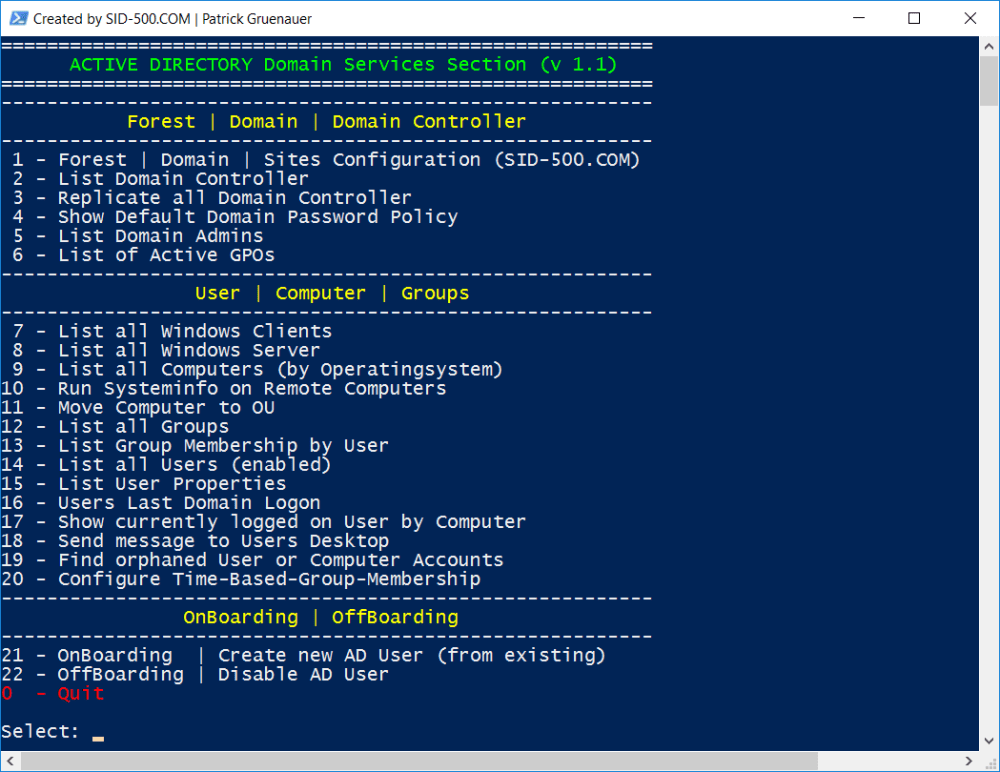1000x772 pixels.
Task: Click the vertical scrollbar down arrow
Action: point(989,741)
